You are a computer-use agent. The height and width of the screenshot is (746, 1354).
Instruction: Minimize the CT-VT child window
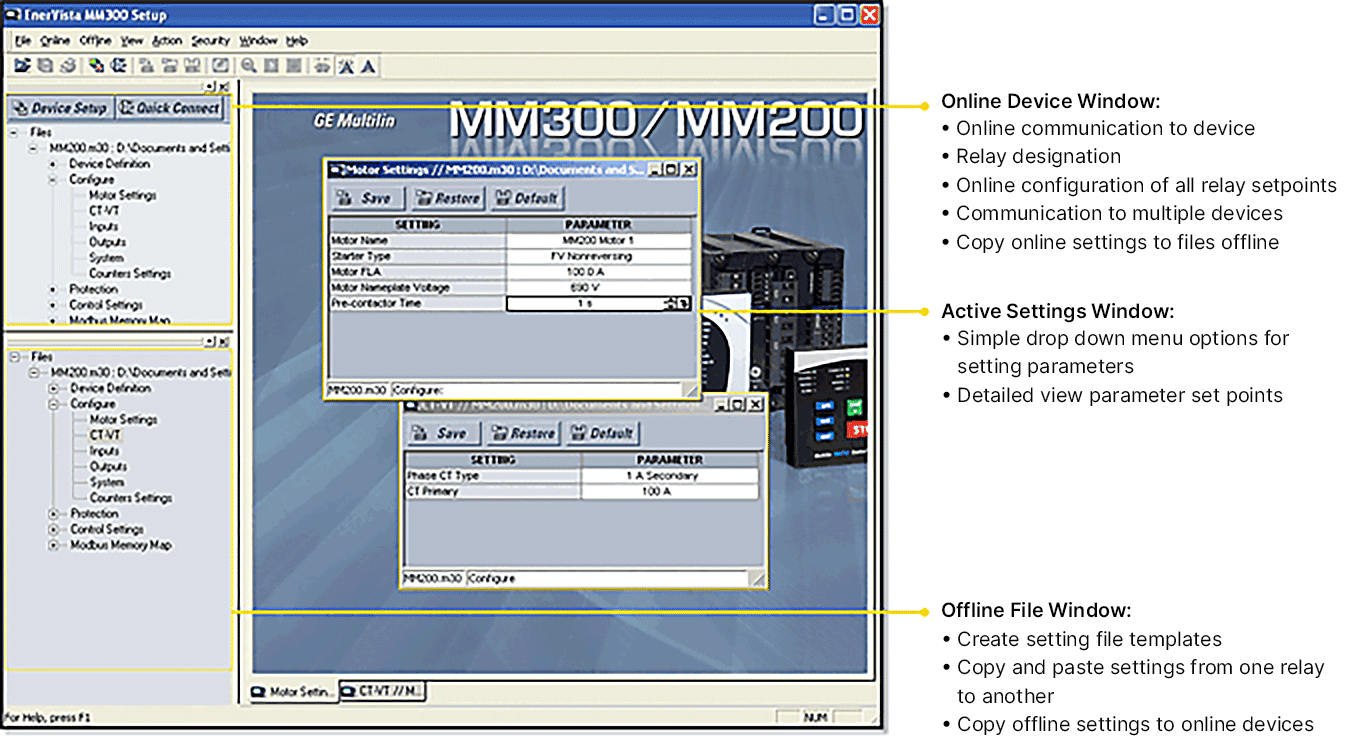pyautogui.click(x=721, y=405)
